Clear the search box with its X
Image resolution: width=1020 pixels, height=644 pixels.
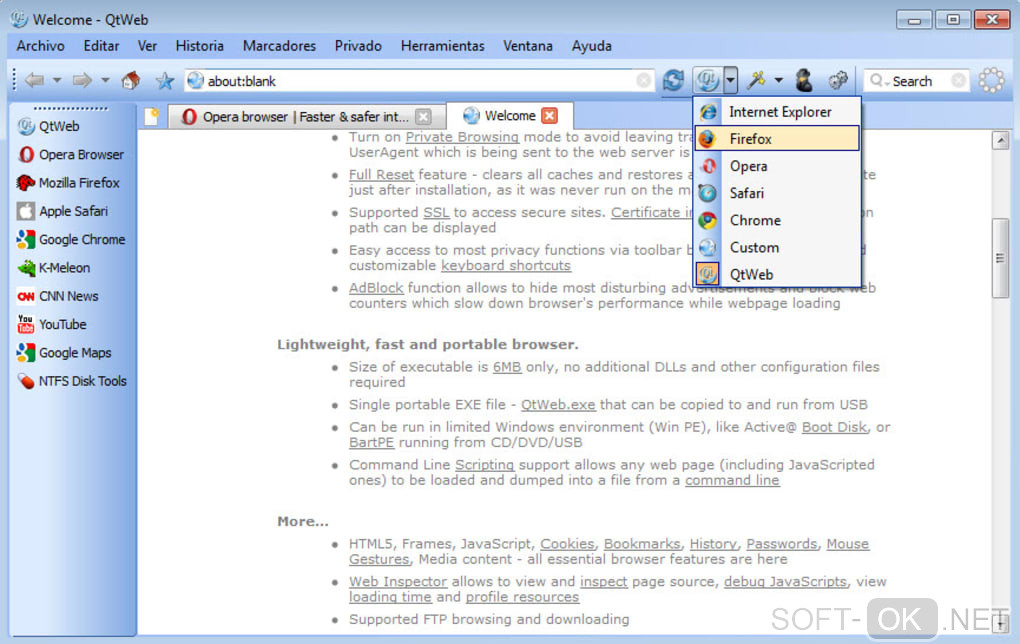[x=958, y=81]
